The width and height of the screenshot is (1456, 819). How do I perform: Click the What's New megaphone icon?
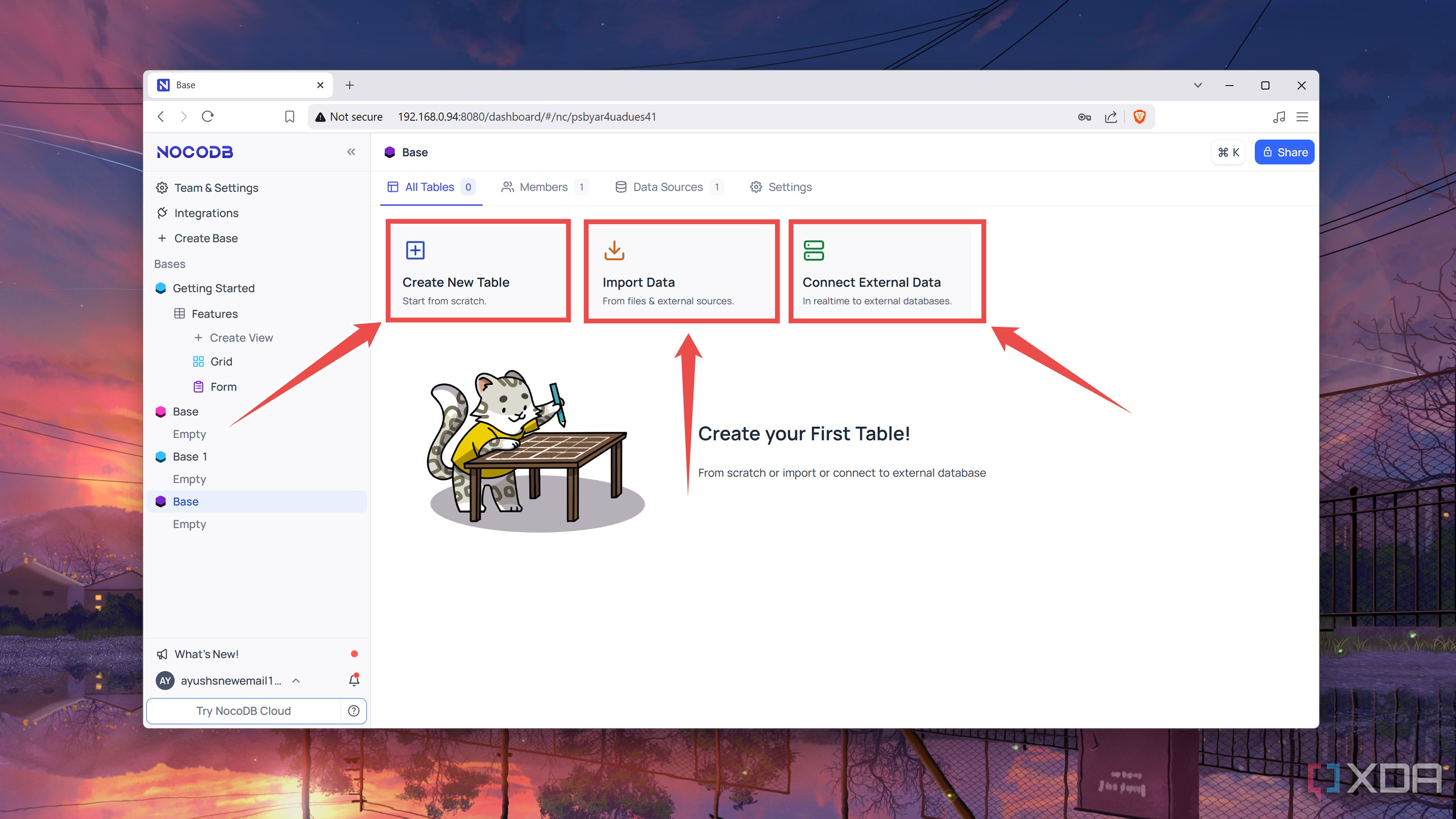pos(162,654)
